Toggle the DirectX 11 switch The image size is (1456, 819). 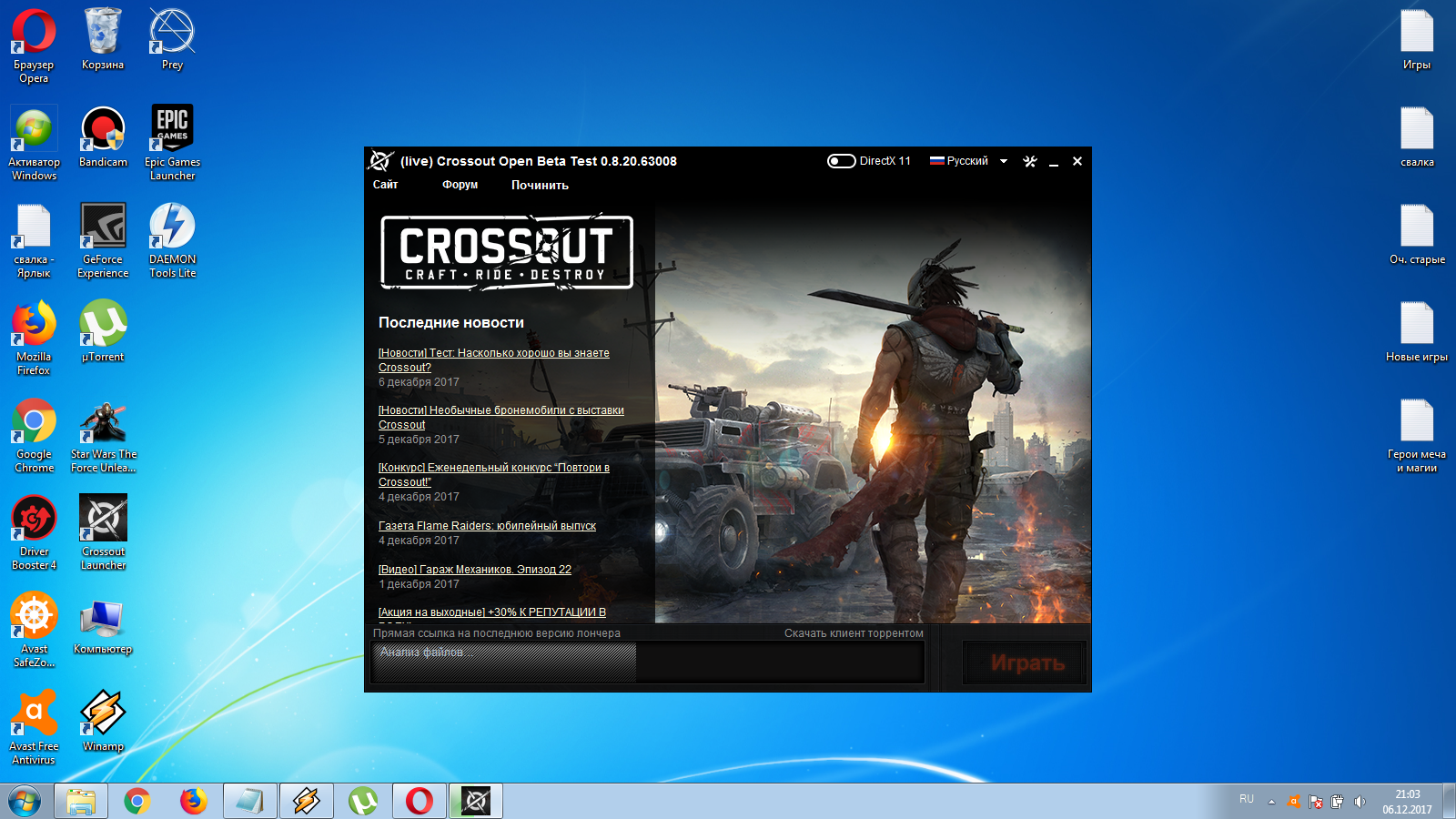[841, 161]
